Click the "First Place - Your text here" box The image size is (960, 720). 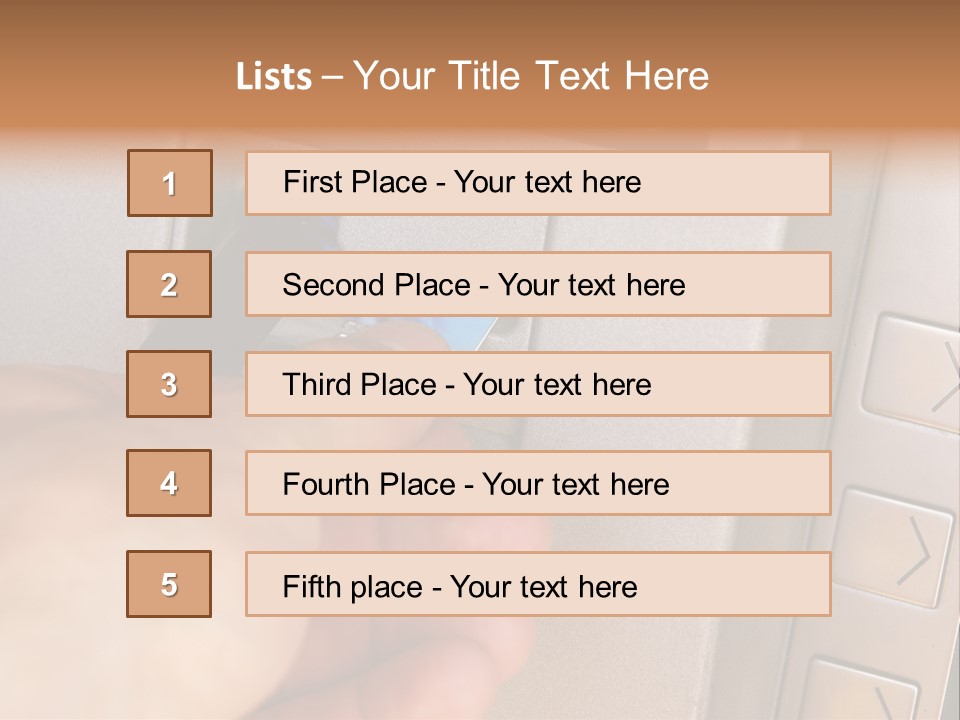pos(538,183)
